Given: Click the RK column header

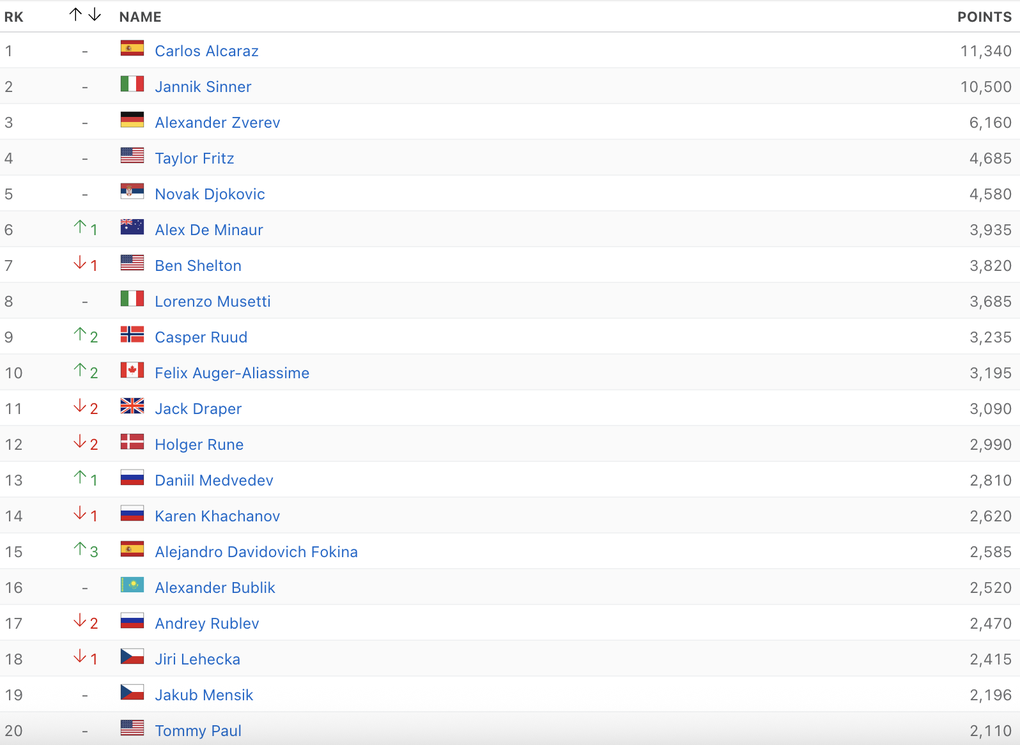Looking at the screenshot, I should (14, 17).
